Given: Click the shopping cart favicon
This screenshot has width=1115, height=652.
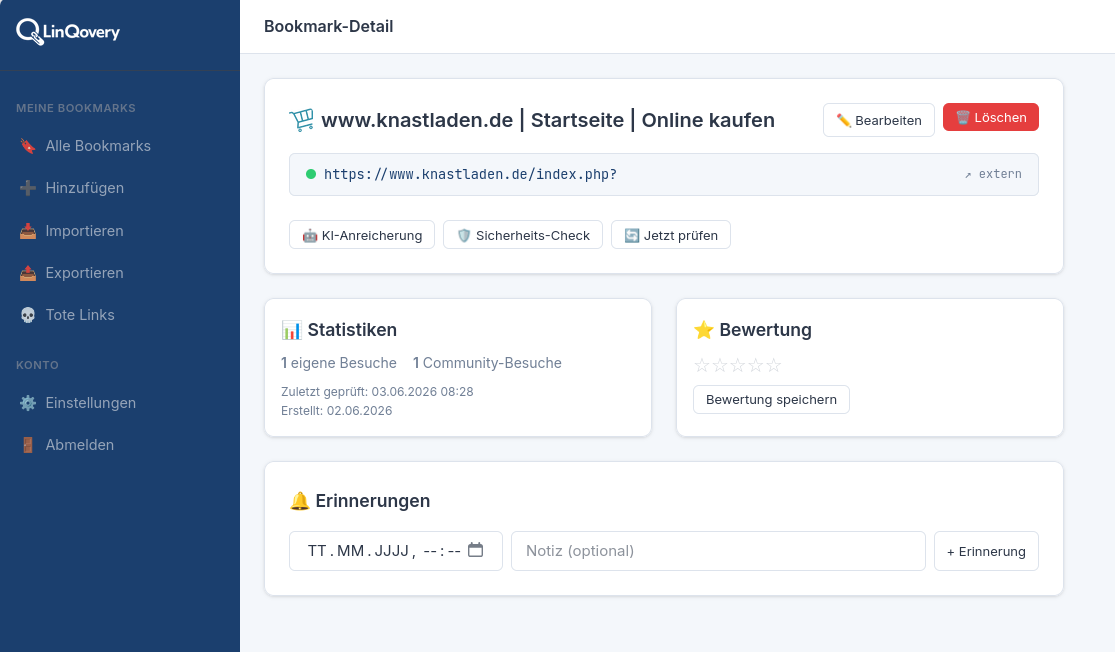Looking at the screenshot, I should point(302,119).
